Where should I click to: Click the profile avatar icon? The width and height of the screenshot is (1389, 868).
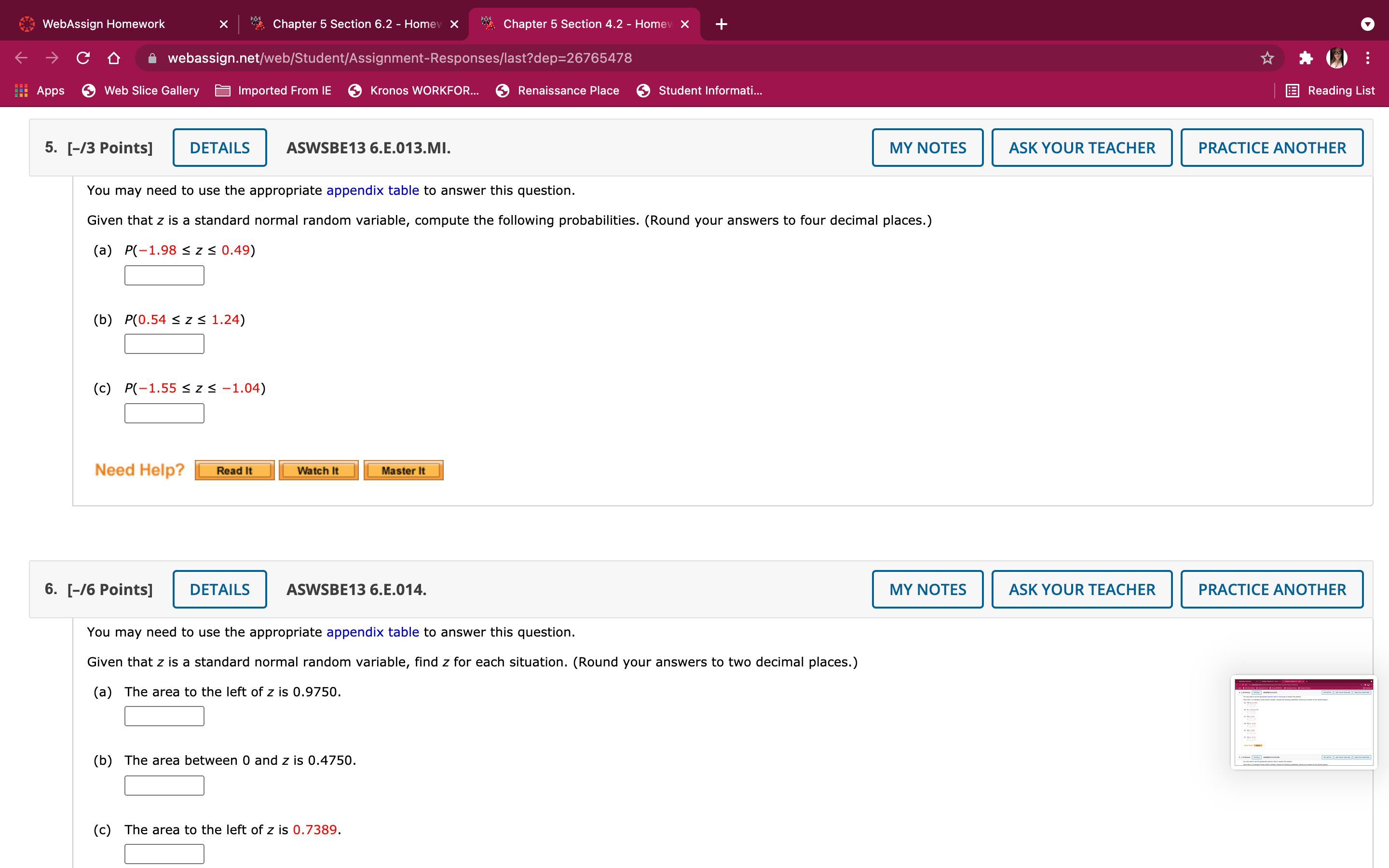tap(1337, 58)
